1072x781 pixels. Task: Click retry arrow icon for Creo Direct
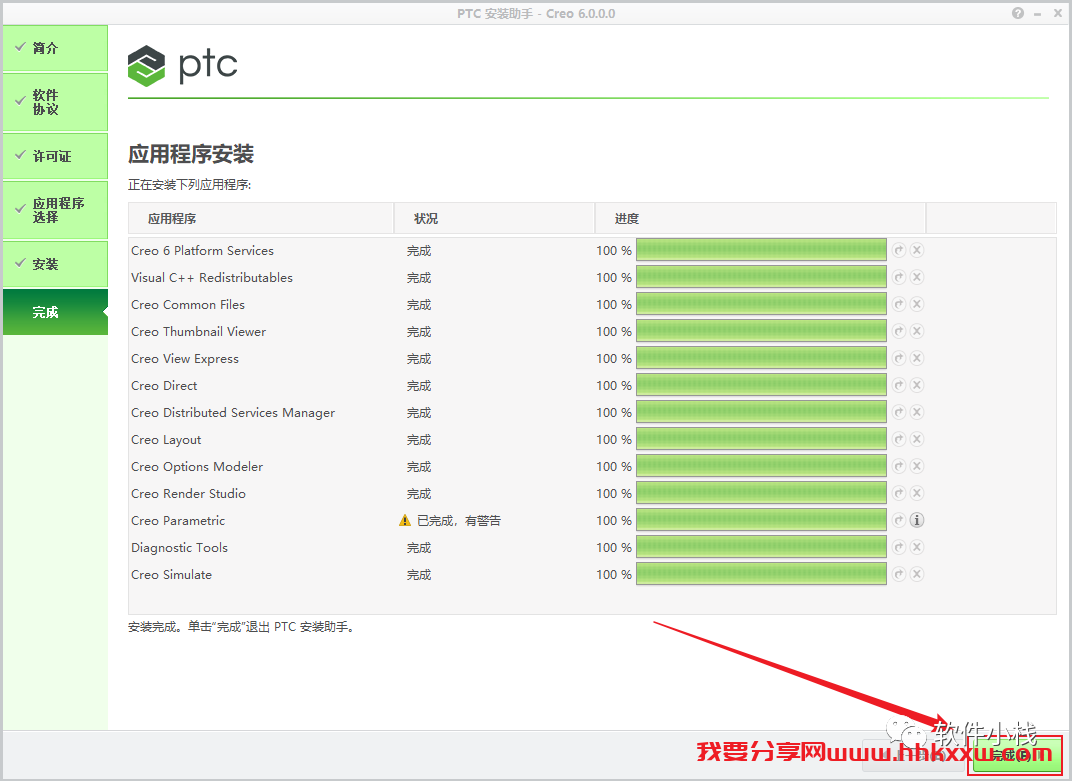899,385
